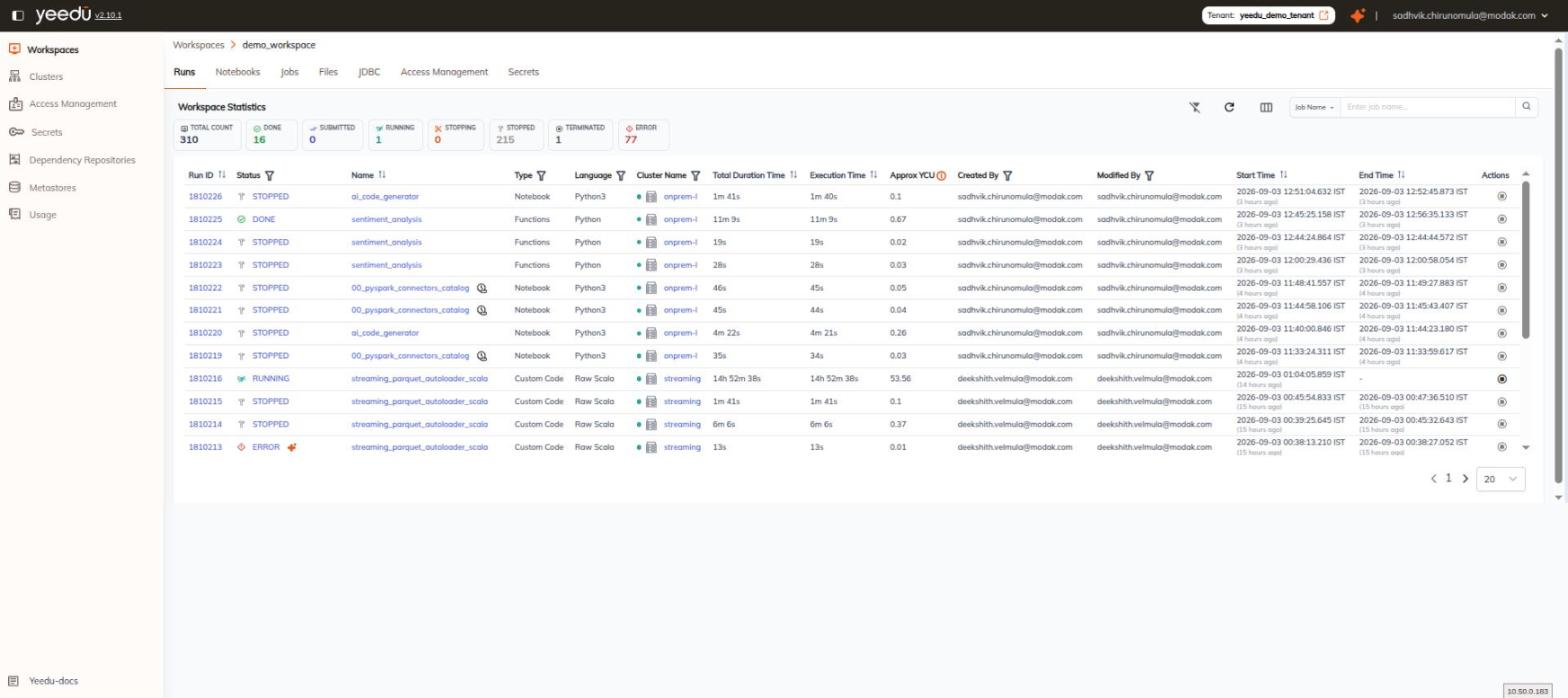Sort by End Time column
The width and height of the screenshot is (1568, 698).
tap(1401, 176)
